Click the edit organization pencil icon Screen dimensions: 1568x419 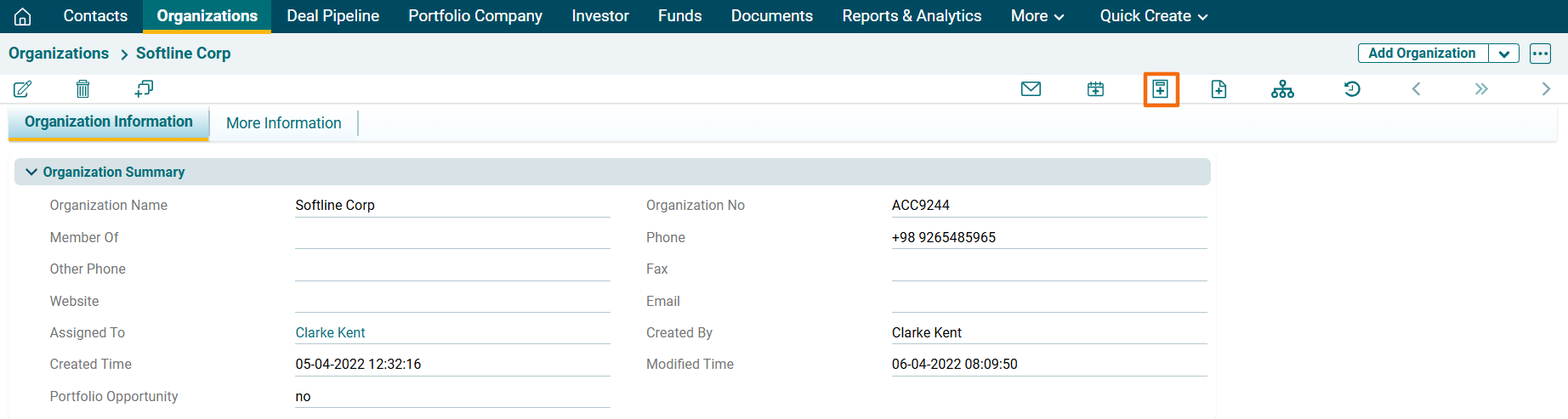point(23,88)
